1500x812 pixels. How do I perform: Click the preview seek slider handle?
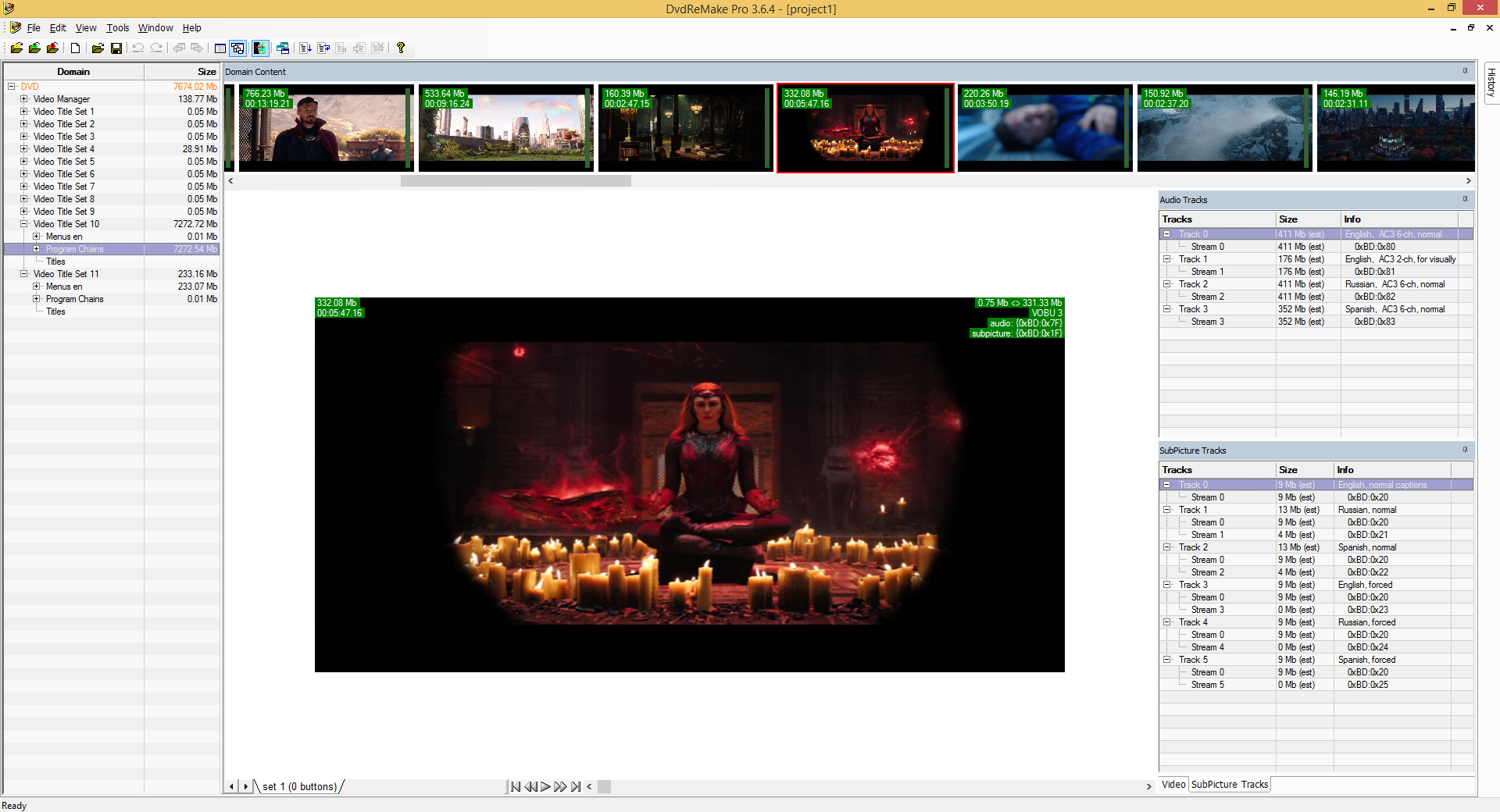coord(604,786)
